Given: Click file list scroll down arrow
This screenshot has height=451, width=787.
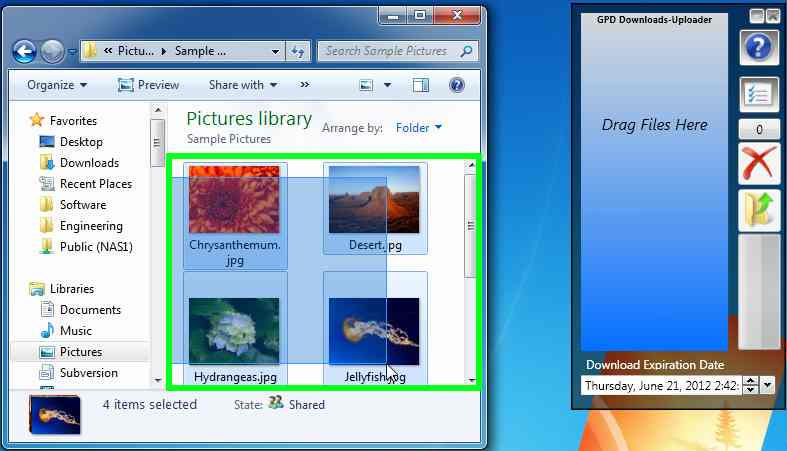Looking at the screenshot, I should (471, 380).
